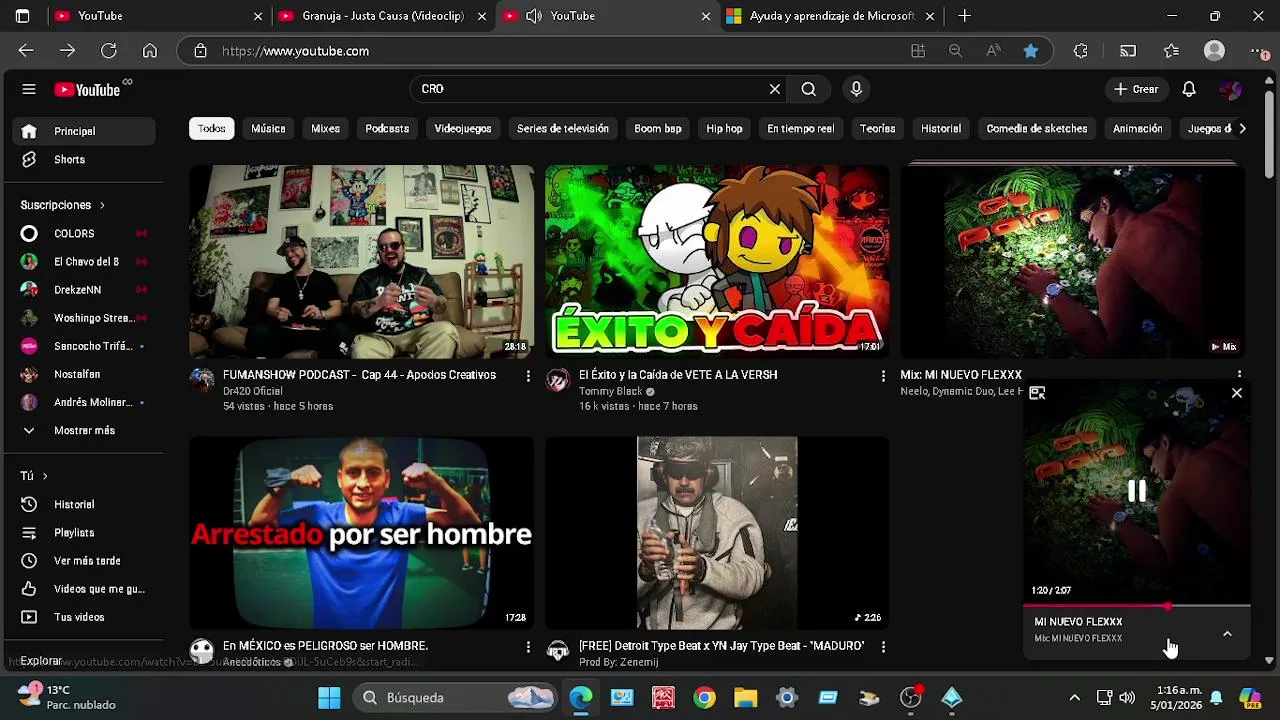Click the browser back arrow
1280x720 pixels.
[x=26, y=51]
